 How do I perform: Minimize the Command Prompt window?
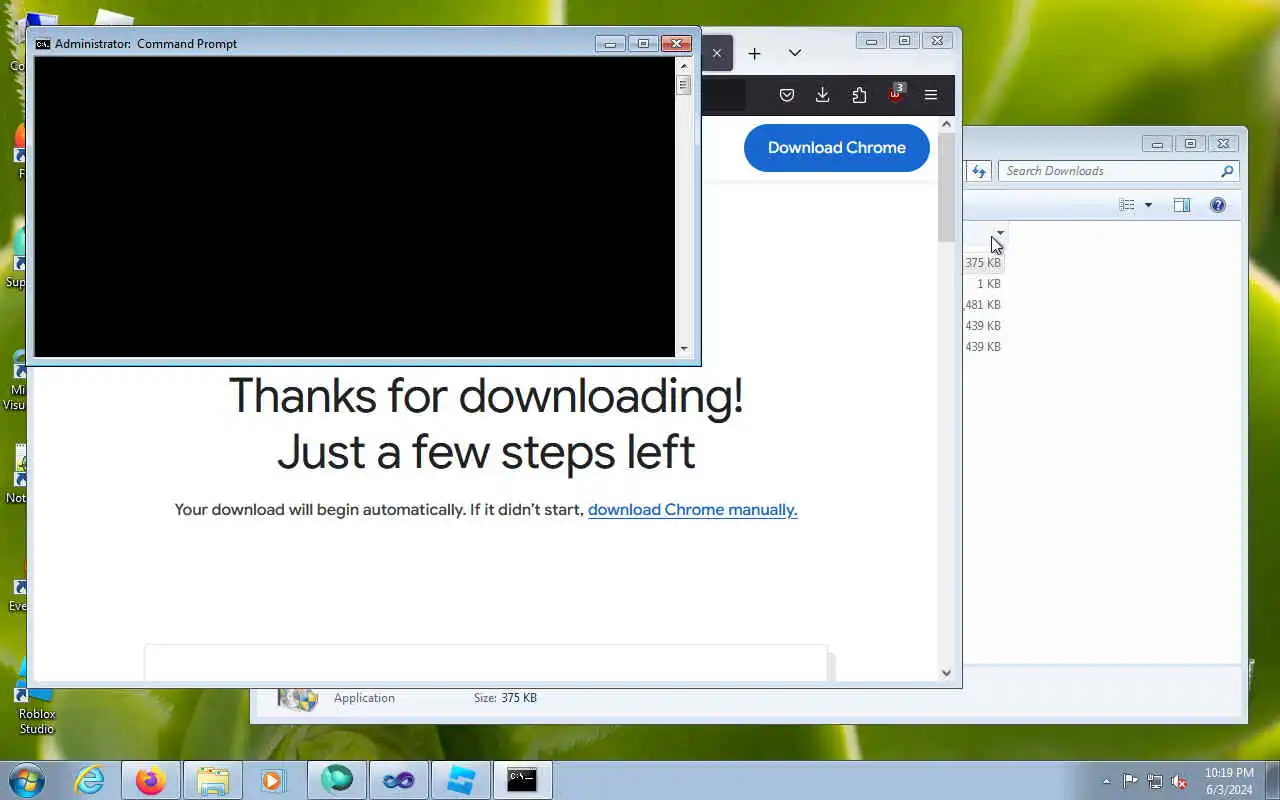tap(610, 43)
